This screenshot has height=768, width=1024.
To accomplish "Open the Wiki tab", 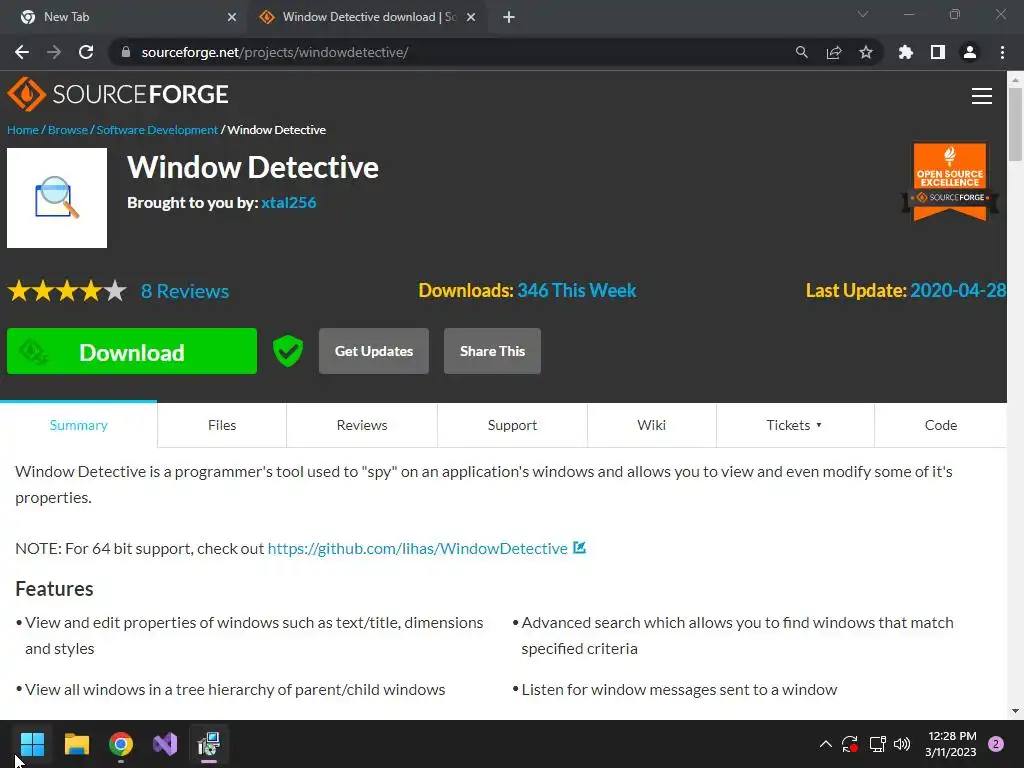I will point(652,425).
